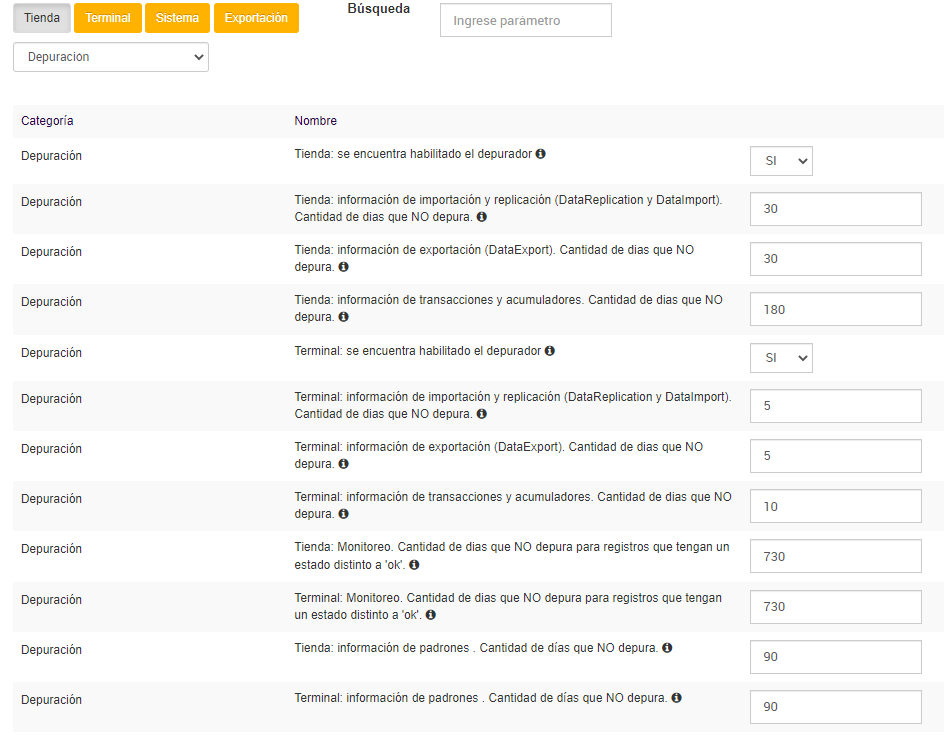The height and width of the screenshot is (735, 944).
Task: Switch to the Sistema tab
Action: tap(177, 18)
